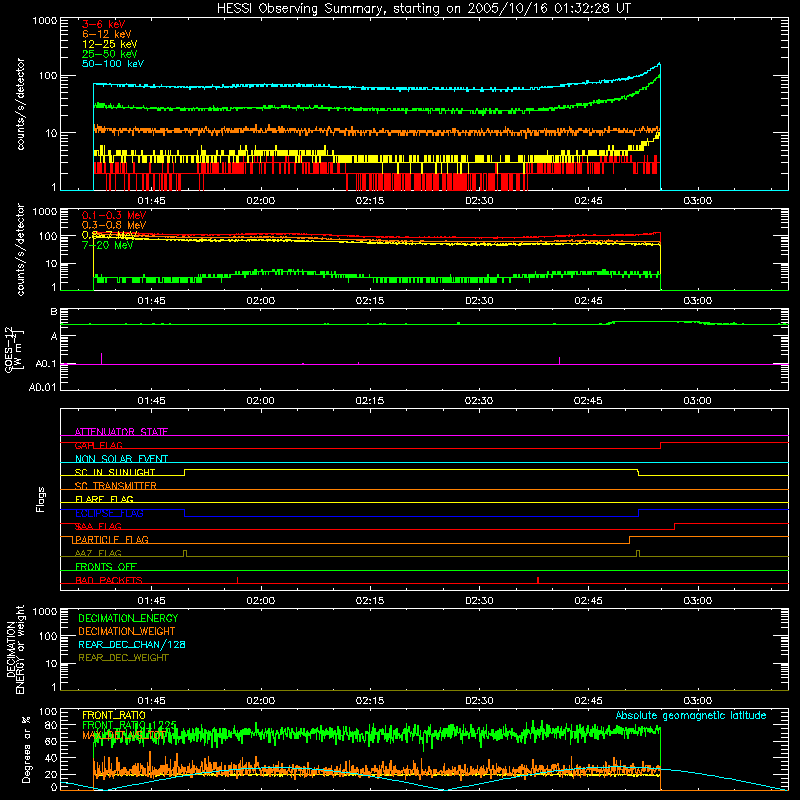
Task: Select the NON_SOLAR_EVENT flag label
Action: click(121, 459)
